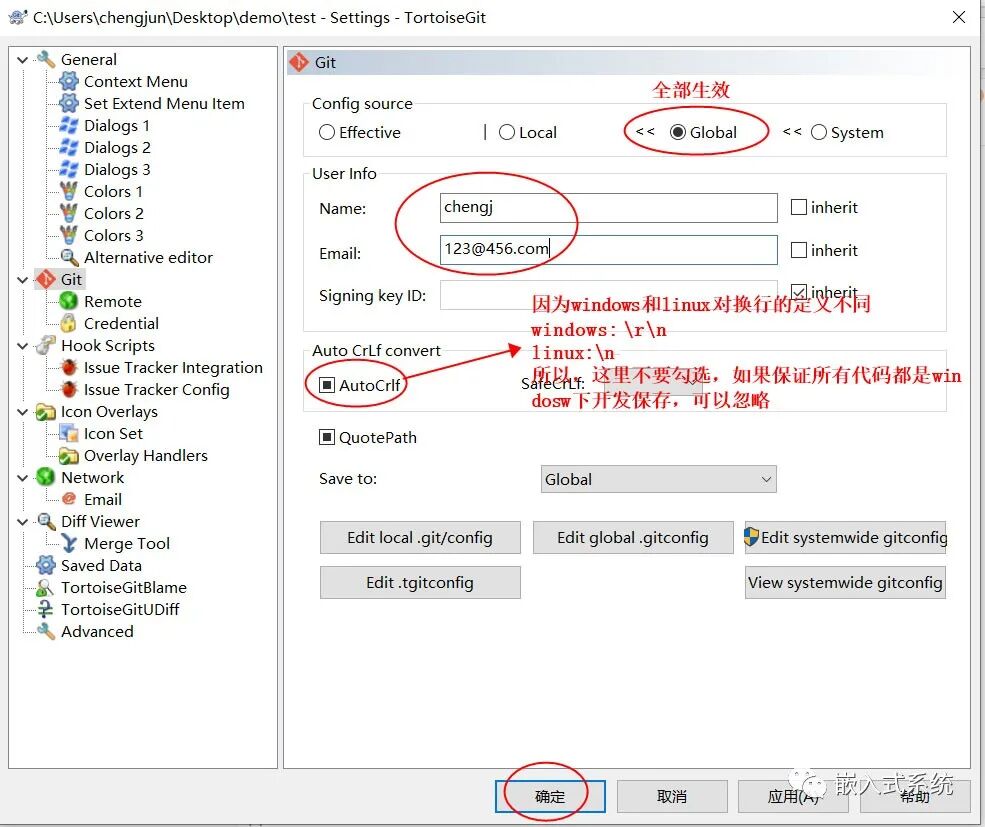Collapse the Network tree node
The height and width of the screenshot is (827, 985).
(23, 478)
